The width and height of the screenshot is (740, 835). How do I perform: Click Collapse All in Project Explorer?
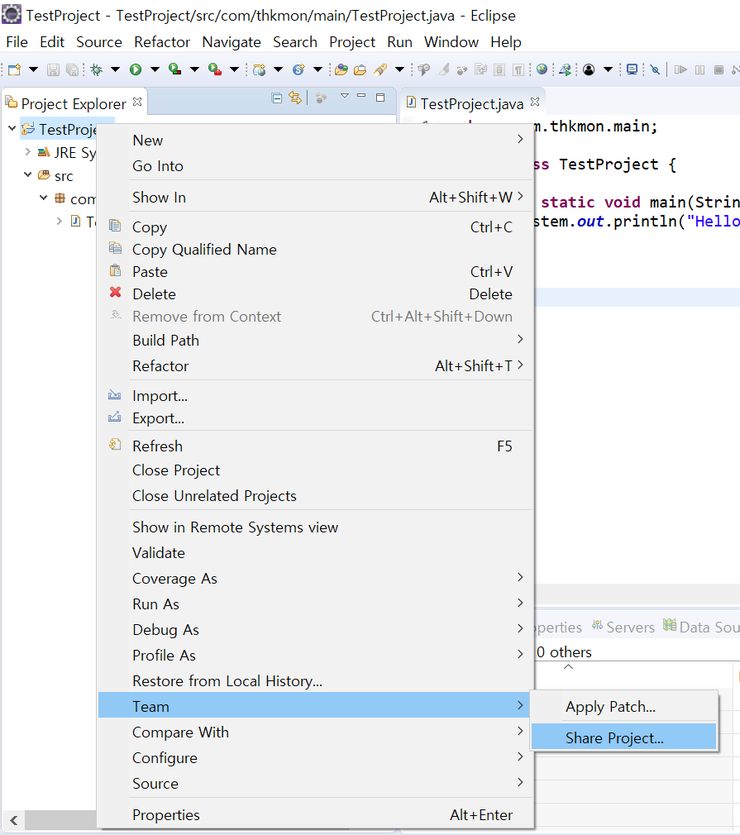[277, 98]
